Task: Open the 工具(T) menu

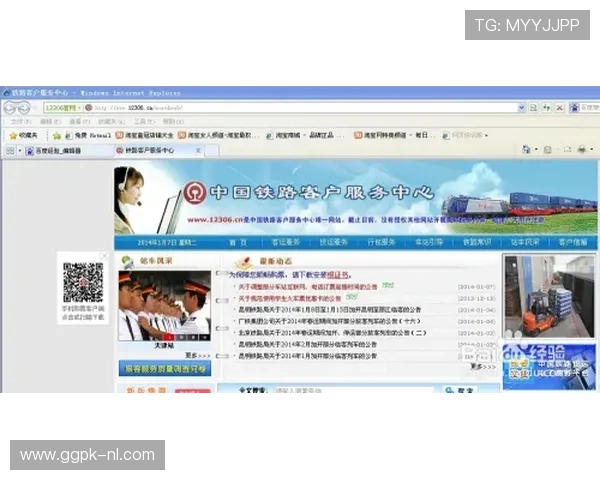Action: pyautogui.click(x=144, y=122)
